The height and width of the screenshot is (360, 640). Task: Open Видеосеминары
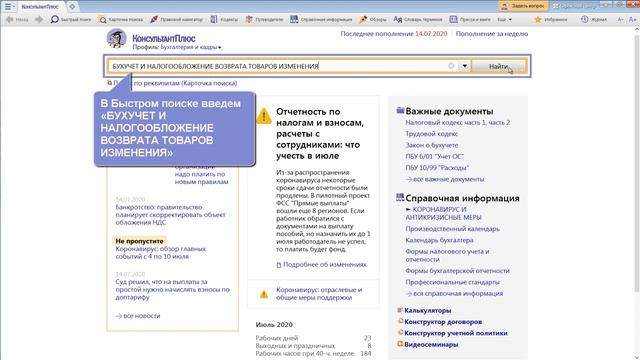(431, 344)
